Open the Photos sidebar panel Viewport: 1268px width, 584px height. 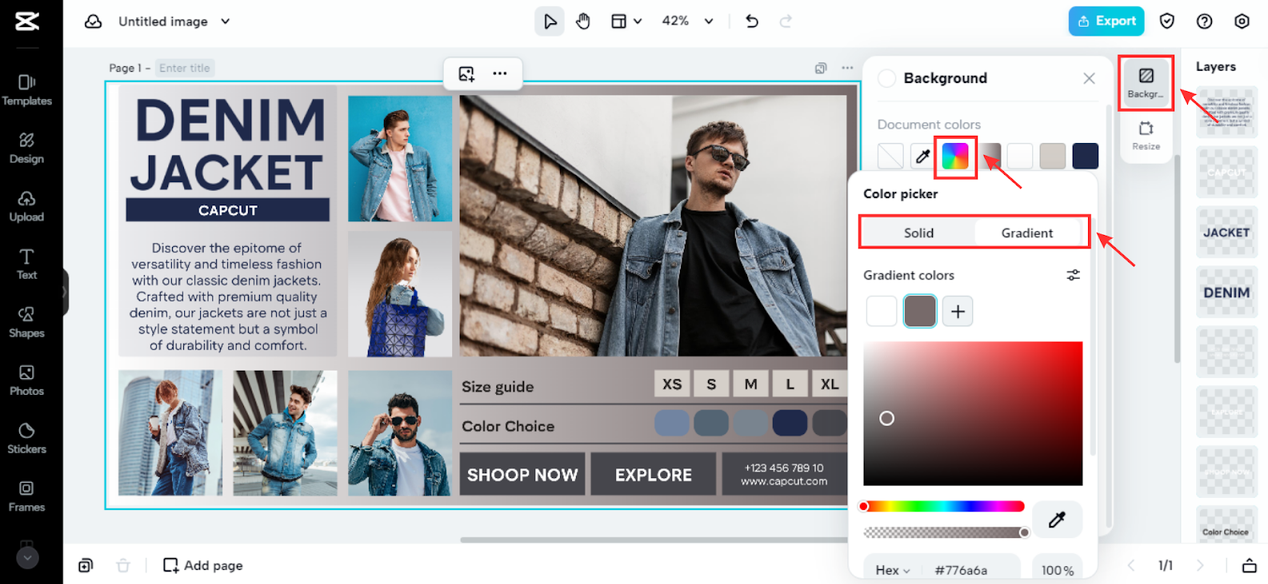pyautogui.click(x=27, y=380)
